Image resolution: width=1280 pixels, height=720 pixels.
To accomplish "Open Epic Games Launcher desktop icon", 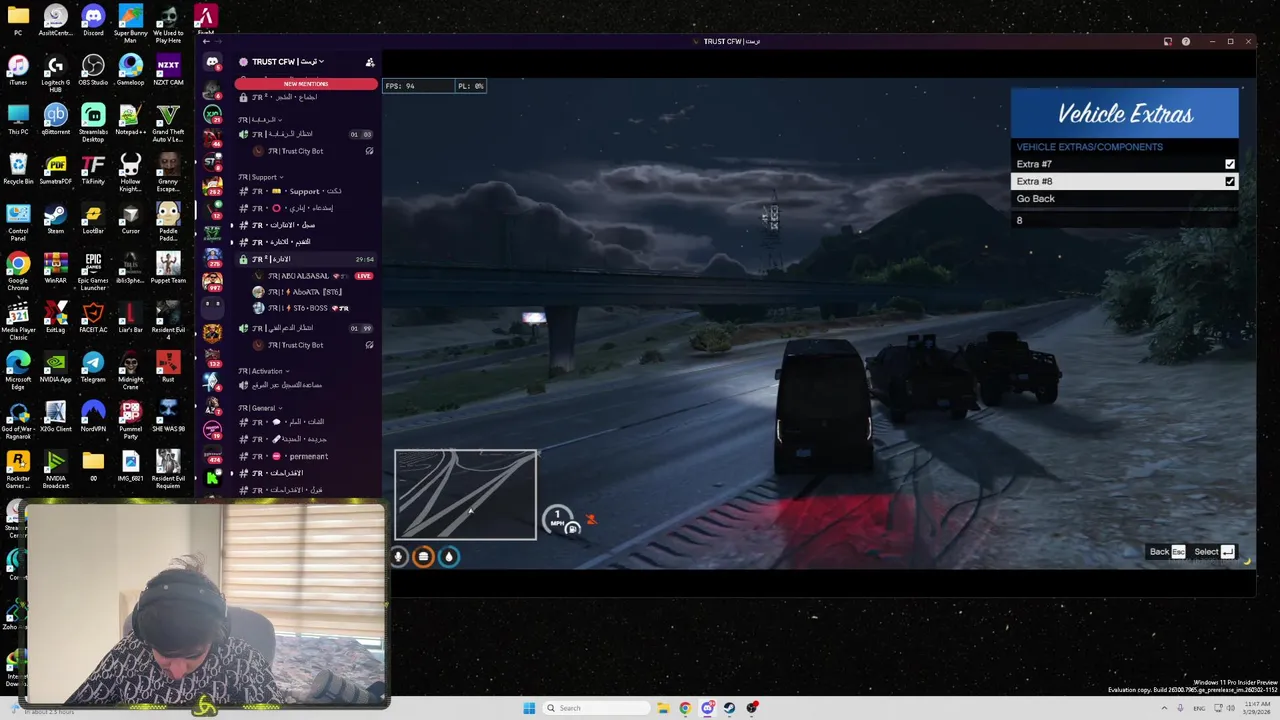I will (93, 272).
